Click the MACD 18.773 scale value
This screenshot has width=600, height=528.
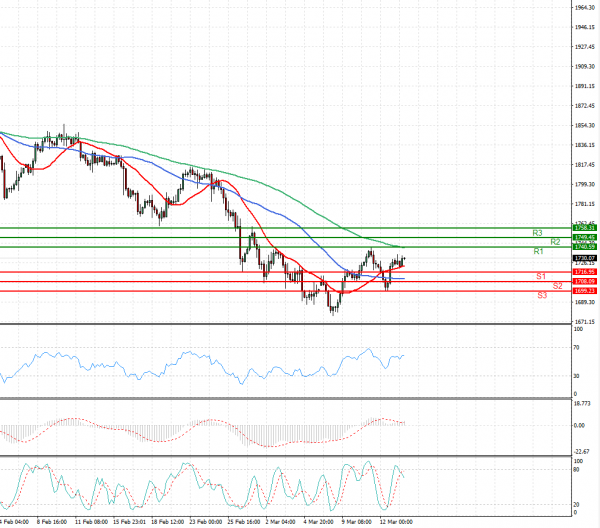[582, 403]
